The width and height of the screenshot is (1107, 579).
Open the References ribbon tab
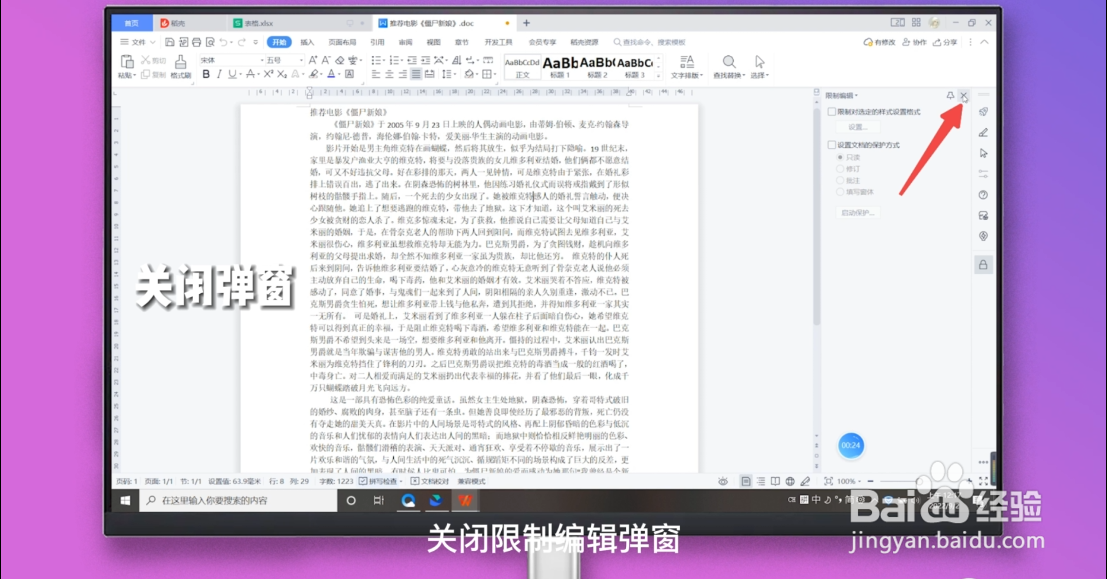378,42
